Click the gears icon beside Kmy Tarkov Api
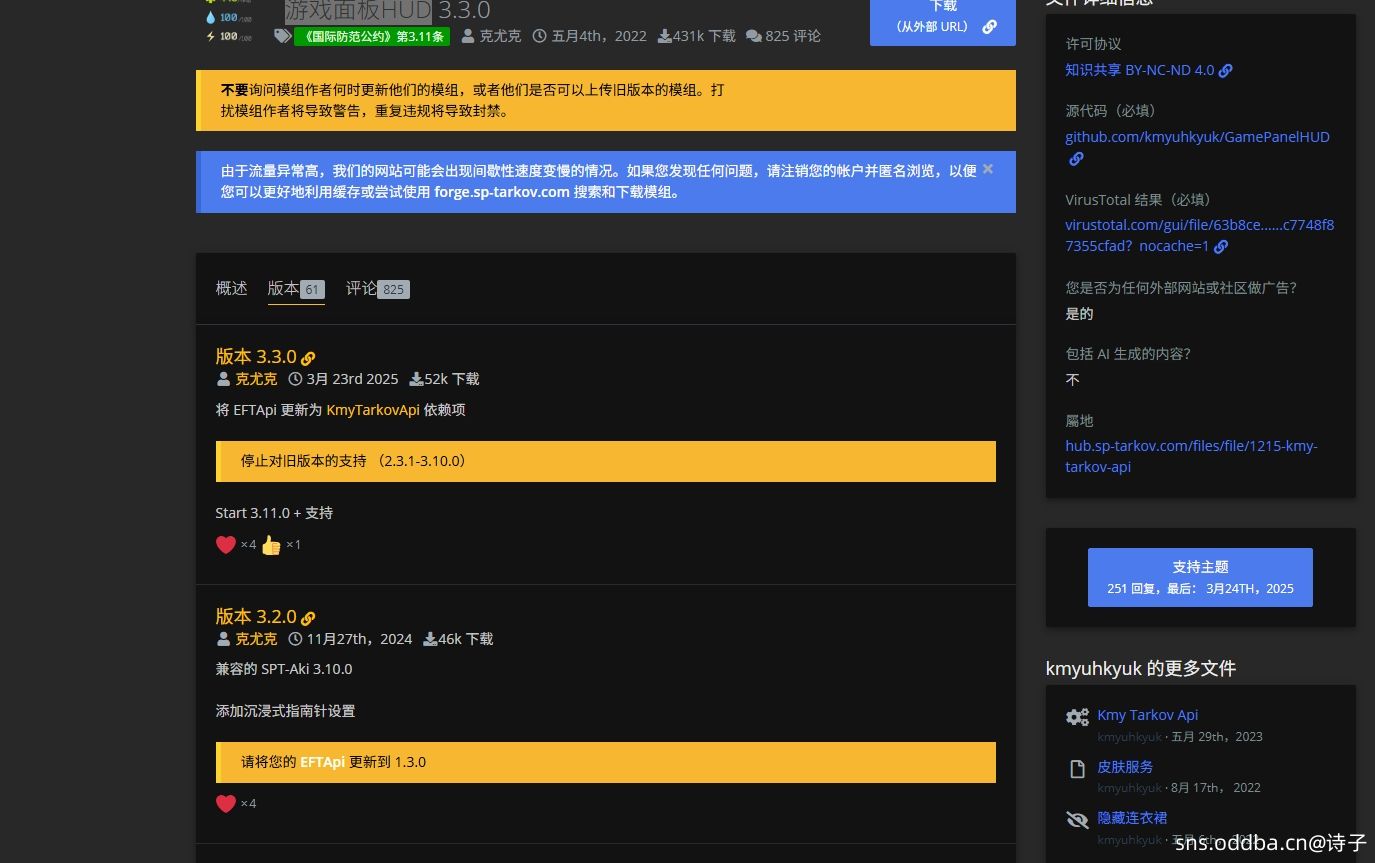Viewport: 1375px width, 863px height. point(1077,717)
